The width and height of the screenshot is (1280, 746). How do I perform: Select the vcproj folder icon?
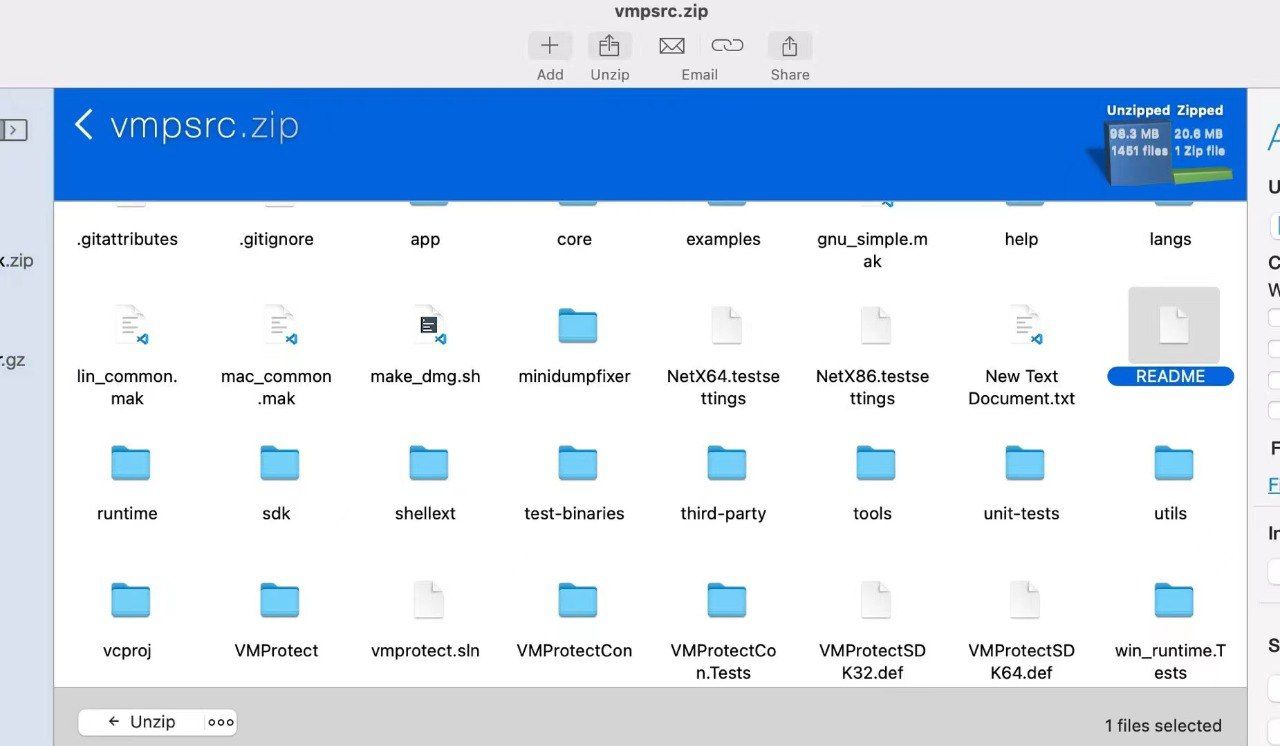[x=130, y=600]
